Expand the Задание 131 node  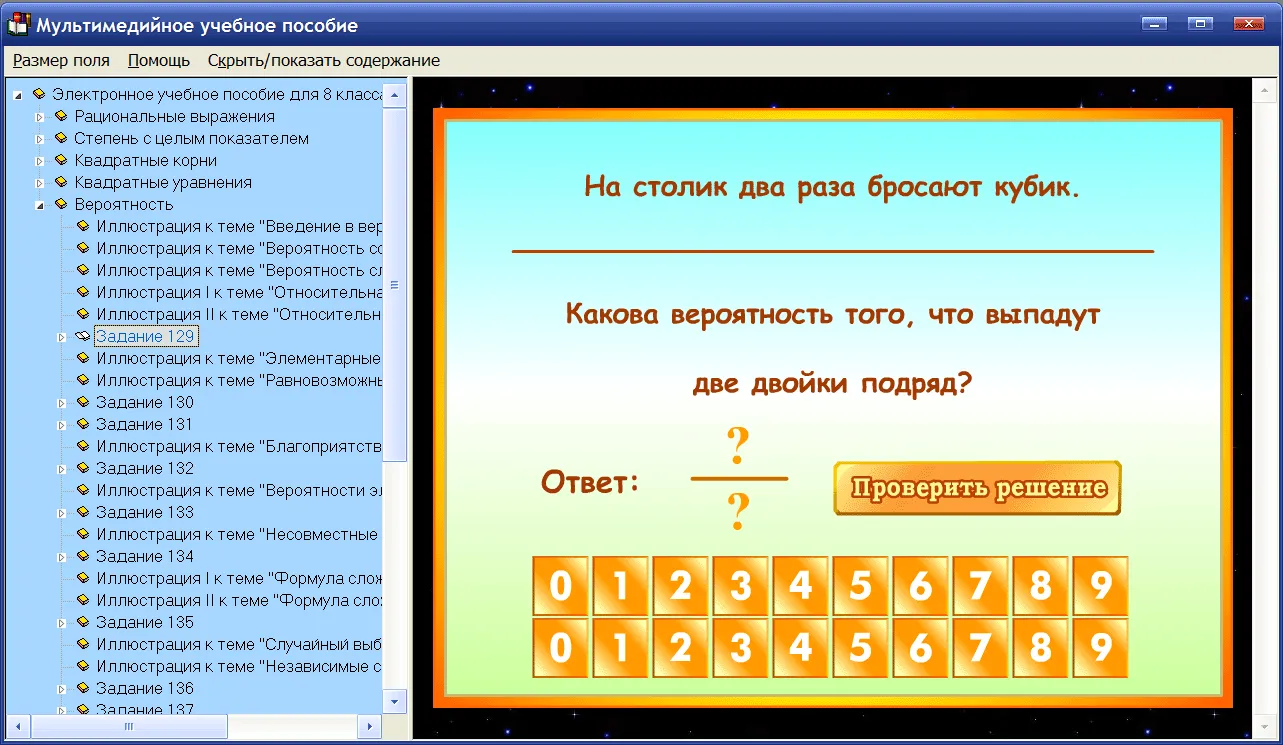(62, 424)
